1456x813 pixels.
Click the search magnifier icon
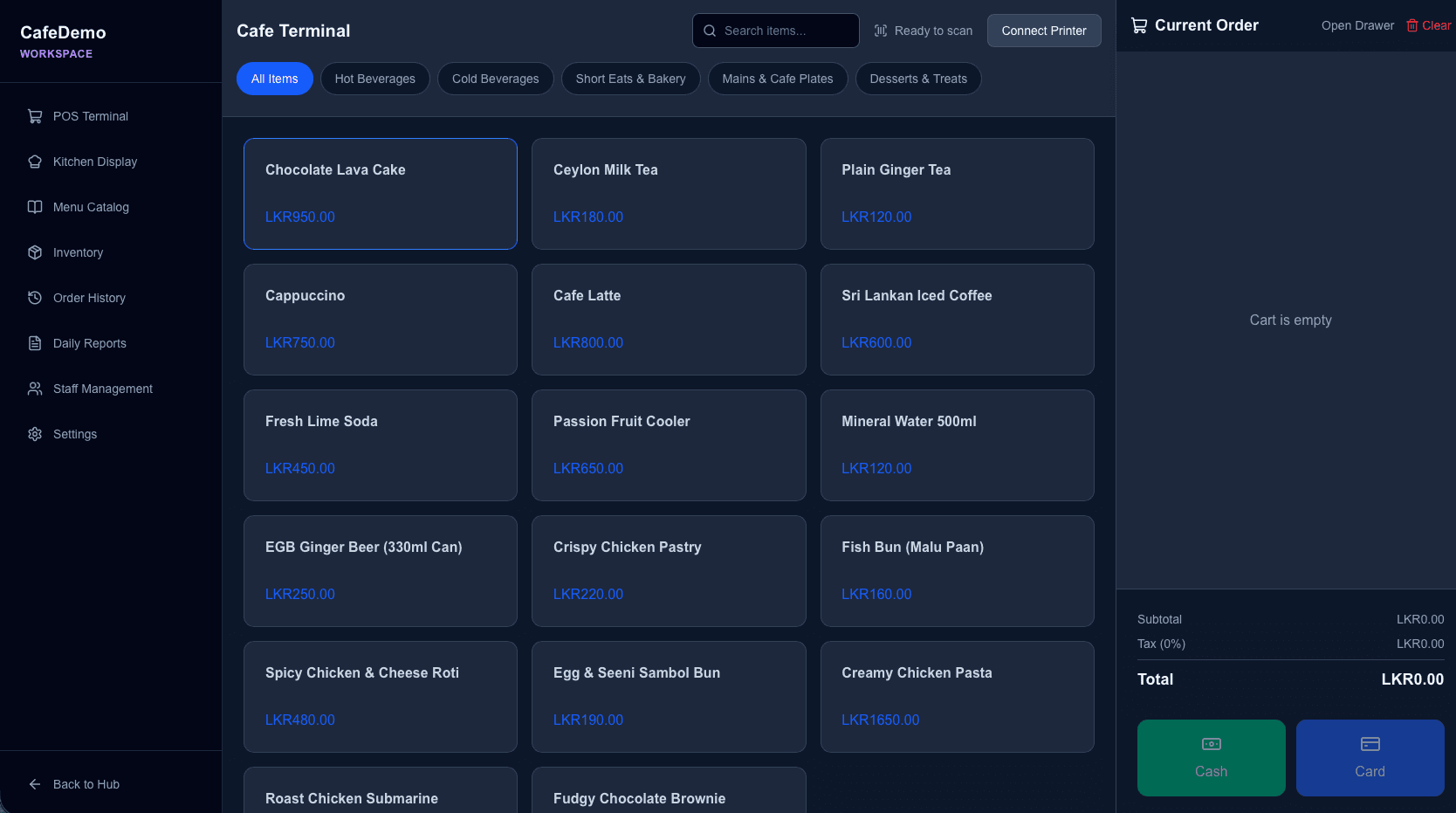pyautogui.click(x=710, y=31)
